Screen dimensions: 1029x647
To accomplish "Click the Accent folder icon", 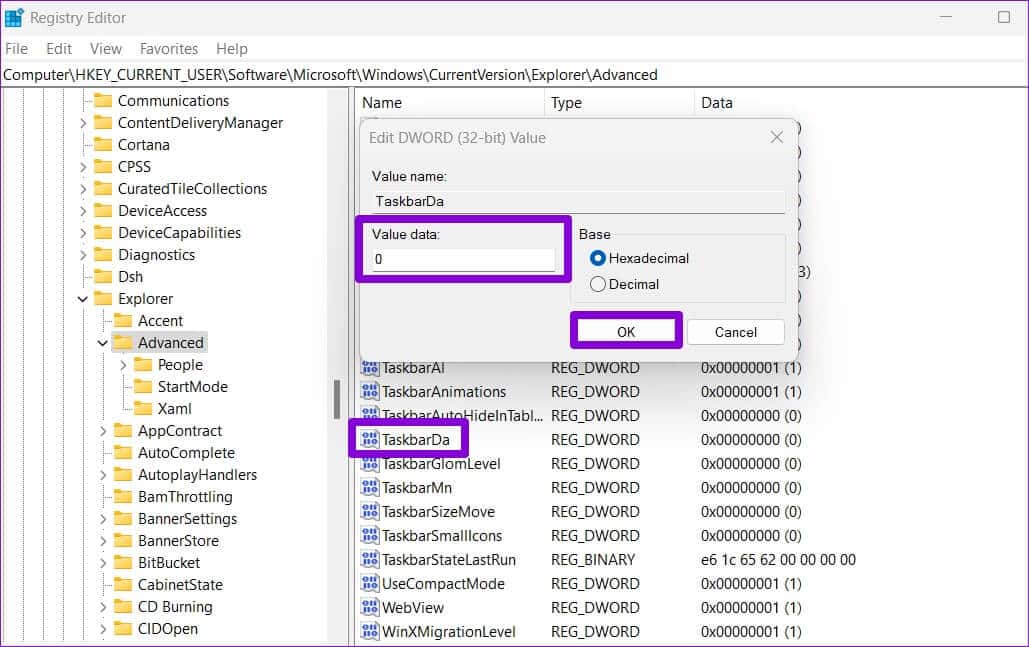I will tap(123, 320).
